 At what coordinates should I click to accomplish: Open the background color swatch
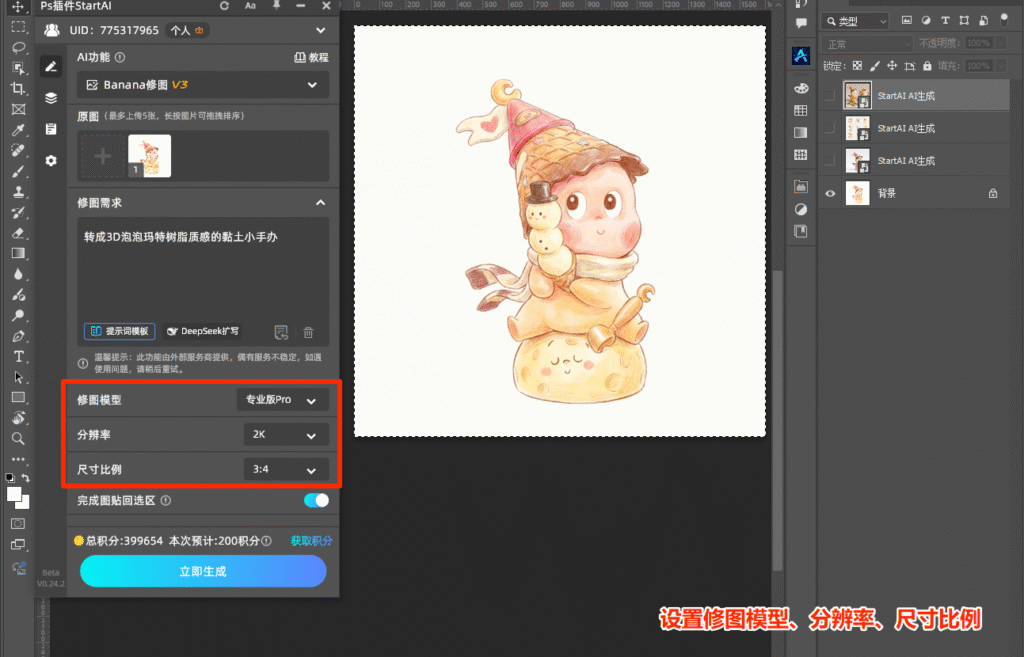[x=25, y=504]
